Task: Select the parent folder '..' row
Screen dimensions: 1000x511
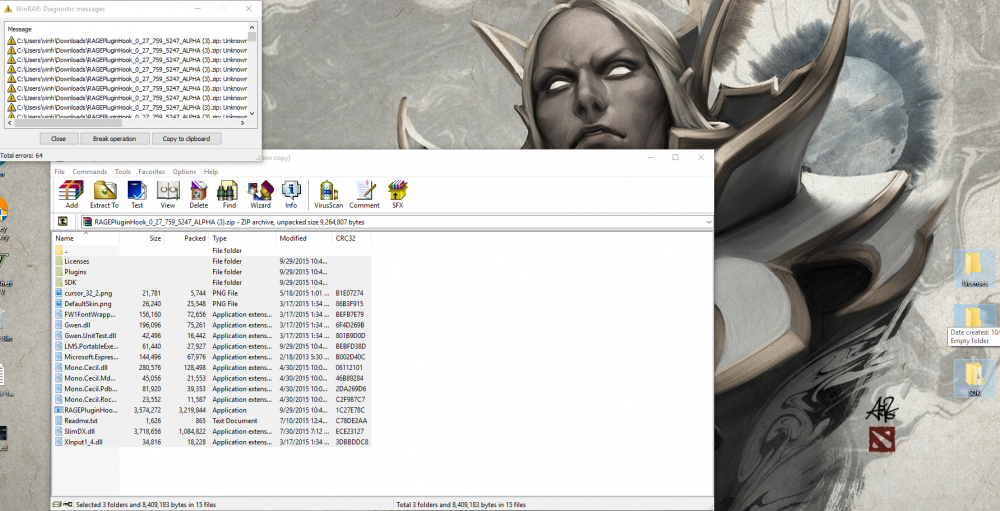Action: pos(213,250)
